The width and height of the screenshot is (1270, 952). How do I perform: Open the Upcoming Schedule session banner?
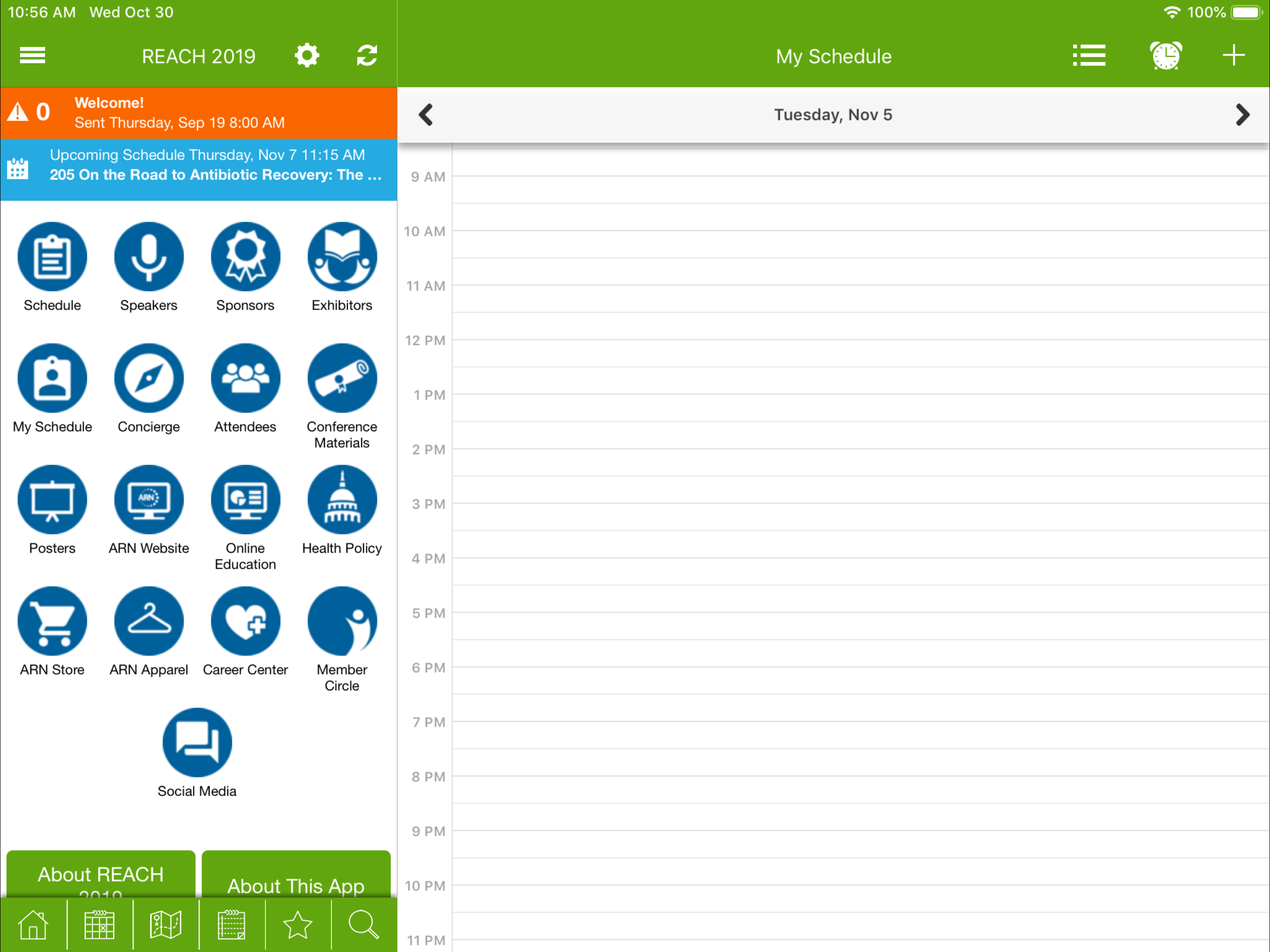pyautogui.click(x=198, y=170)
